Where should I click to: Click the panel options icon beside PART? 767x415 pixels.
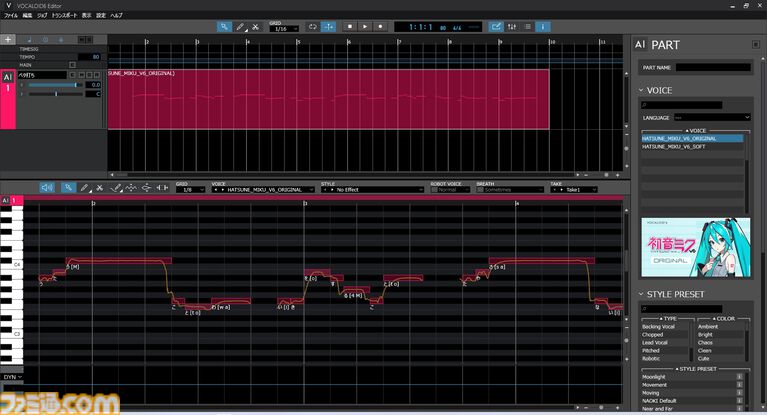[756, 45]
